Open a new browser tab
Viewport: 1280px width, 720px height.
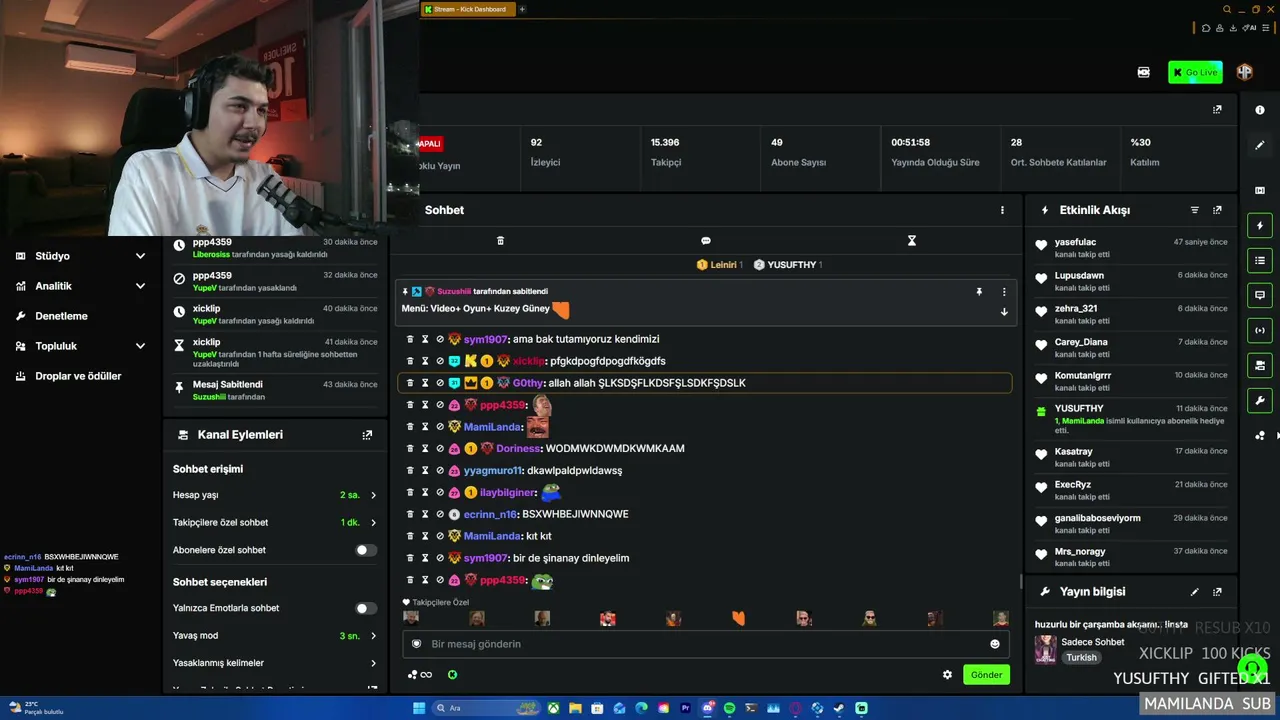tap(522, 9)
